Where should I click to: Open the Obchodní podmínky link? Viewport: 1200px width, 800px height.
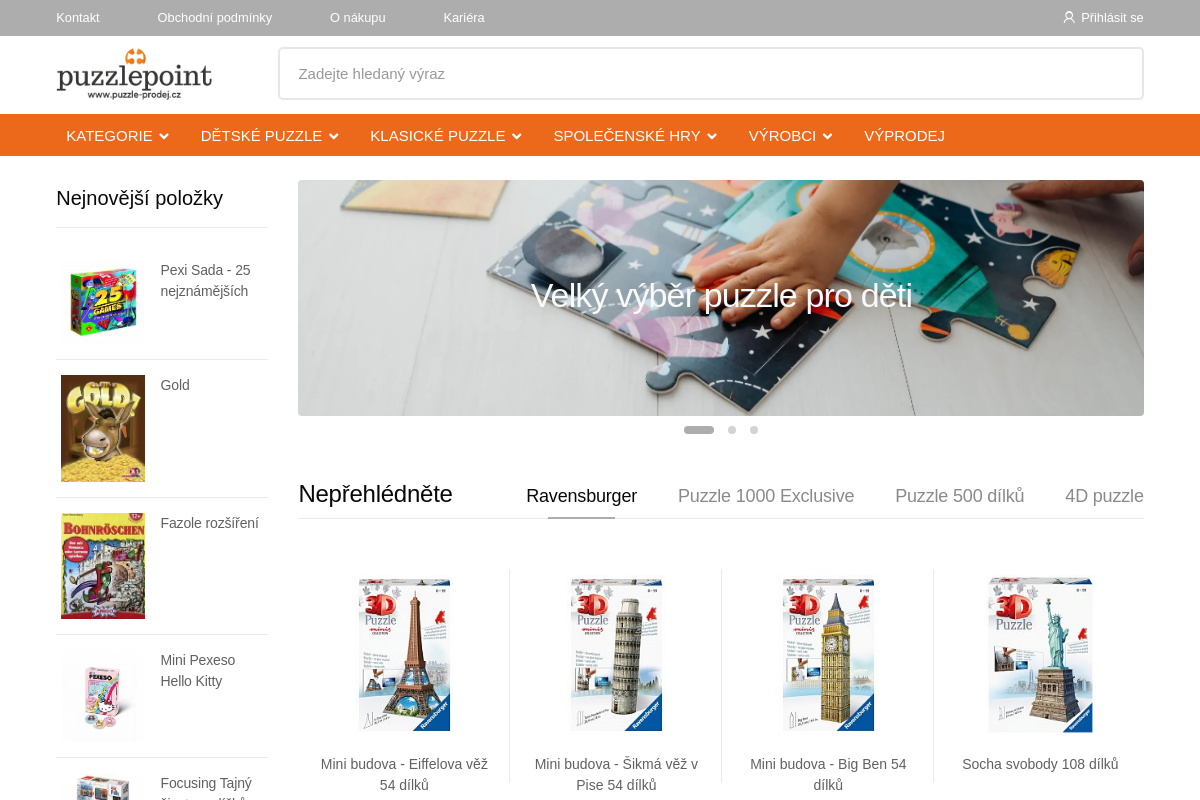pyautogui.click(x=215, y=17)
